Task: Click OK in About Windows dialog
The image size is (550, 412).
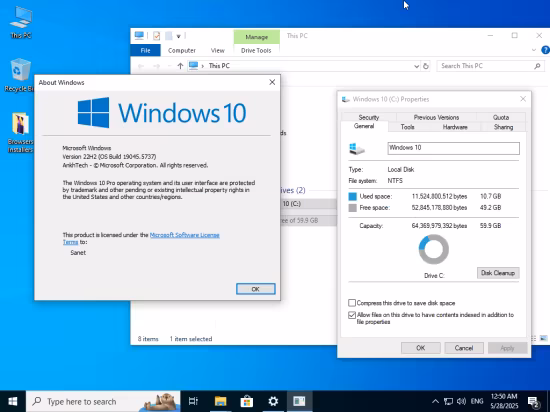Action: pyautogui.click(x=255, y=289)
